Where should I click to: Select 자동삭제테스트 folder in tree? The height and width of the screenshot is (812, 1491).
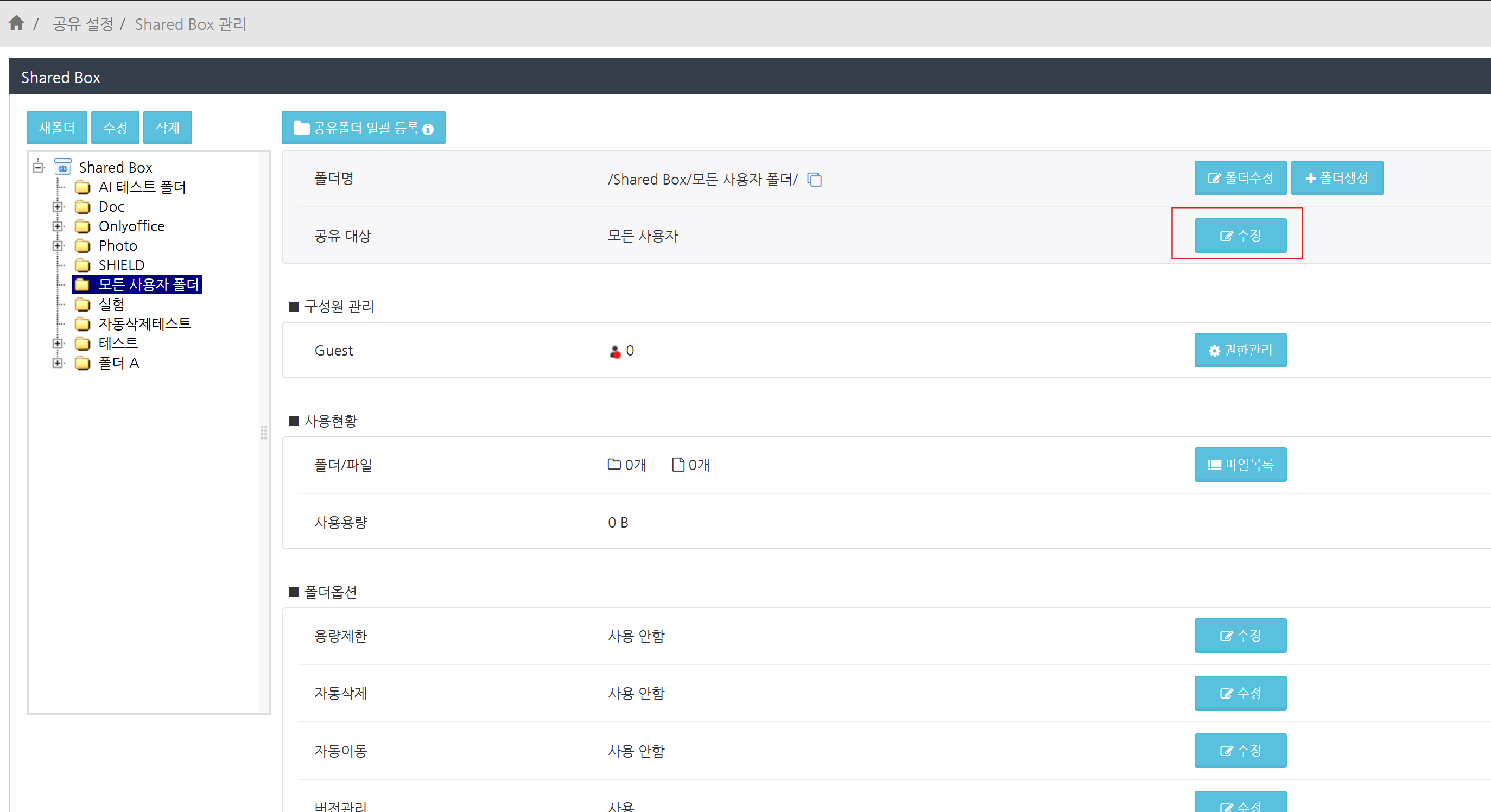click(x=144, y=323)
